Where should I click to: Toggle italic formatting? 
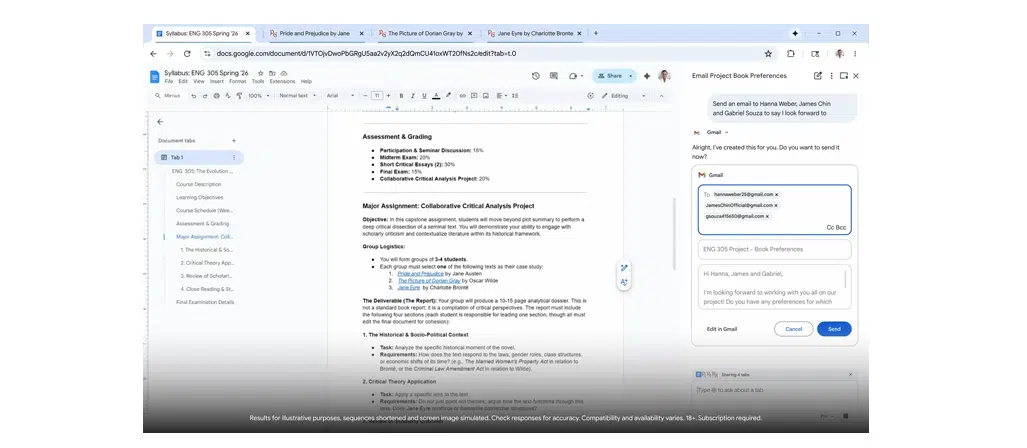[413, 96]
